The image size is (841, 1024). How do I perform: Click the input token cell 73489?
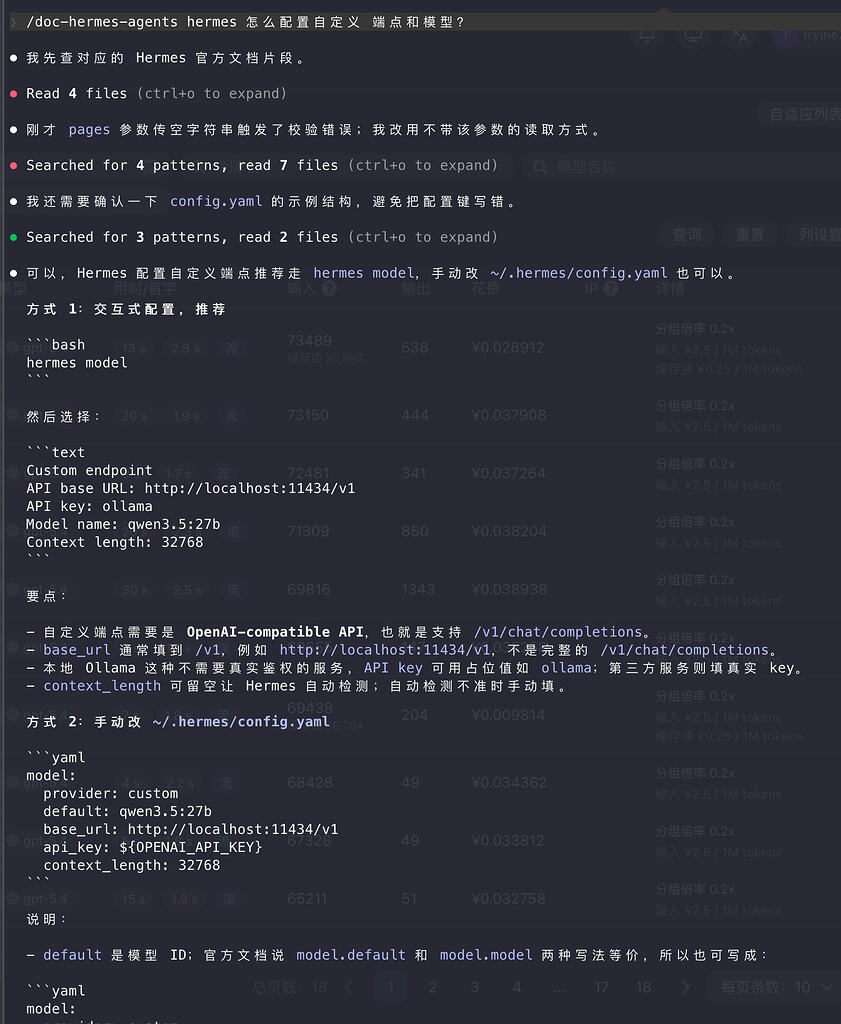tap(309, 340)
